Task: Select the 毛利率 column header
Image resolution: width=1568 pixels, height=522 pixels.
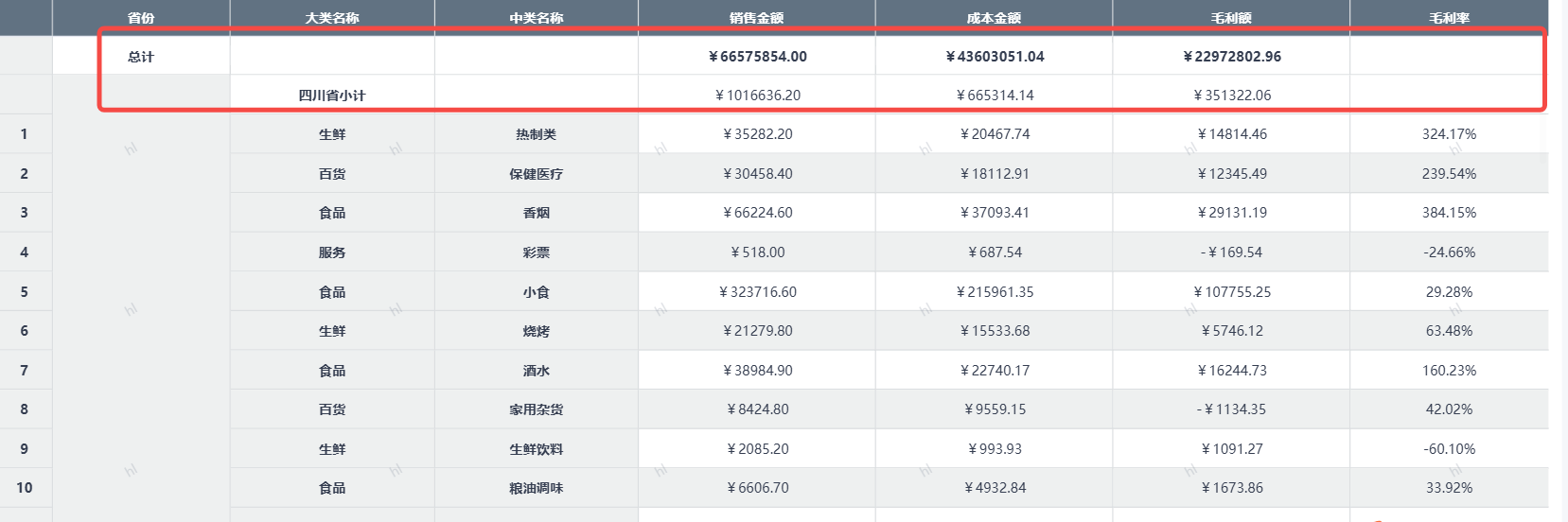Action: click(1449, 18)
